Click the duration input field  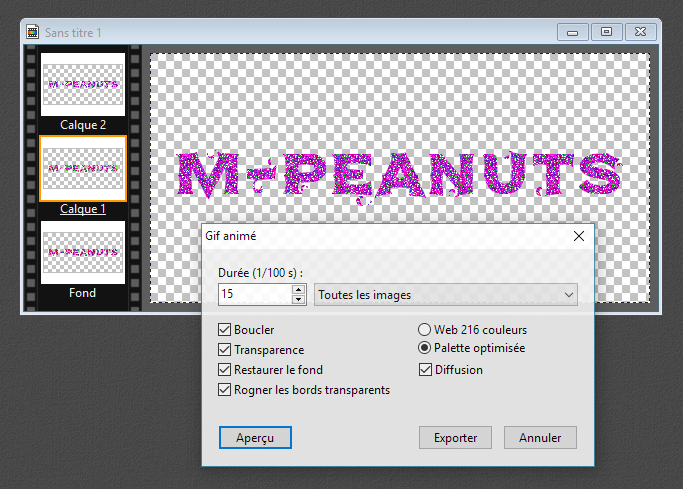click(x=253, y=295)
